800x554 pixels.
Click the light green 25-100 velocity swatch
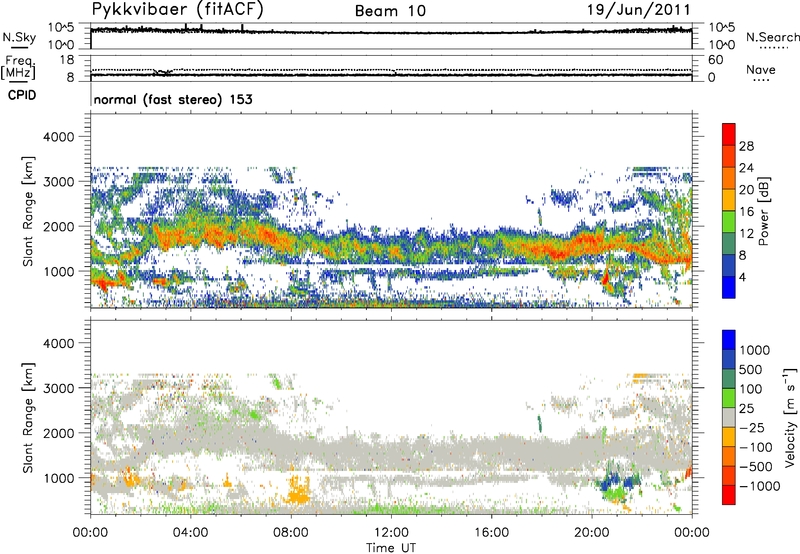coord(729,398)
